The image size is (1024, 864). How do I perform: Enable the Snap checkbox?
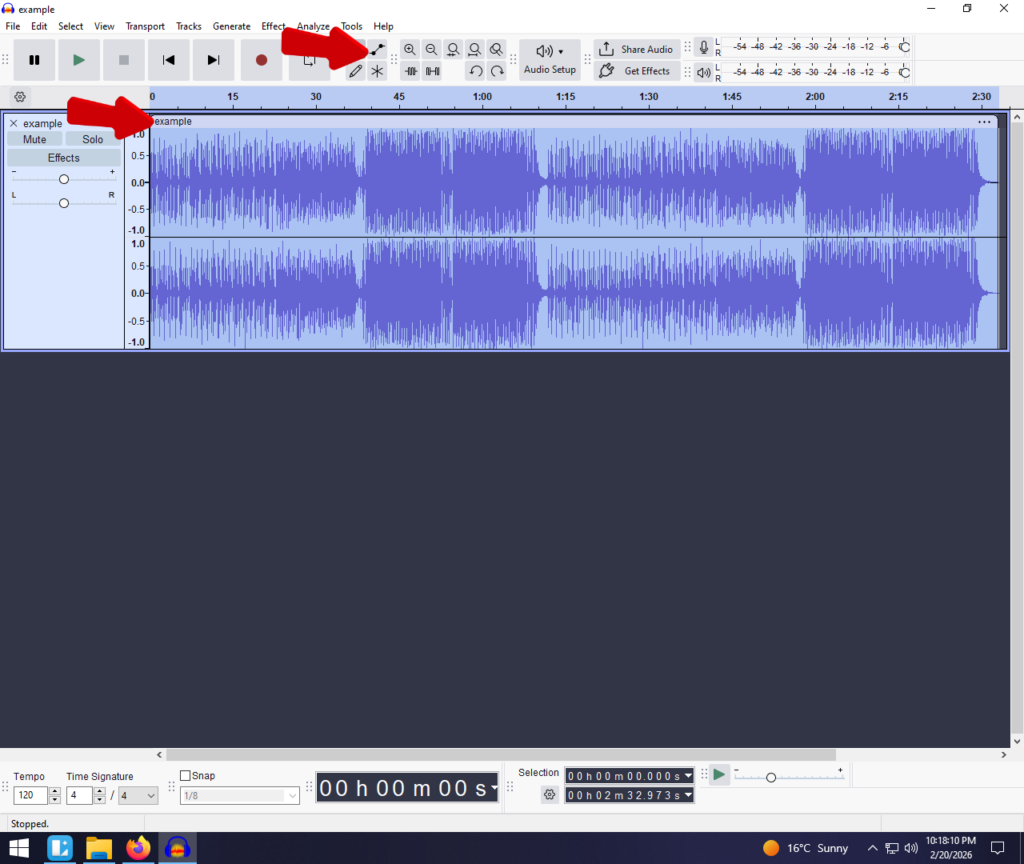coord(185,776)
